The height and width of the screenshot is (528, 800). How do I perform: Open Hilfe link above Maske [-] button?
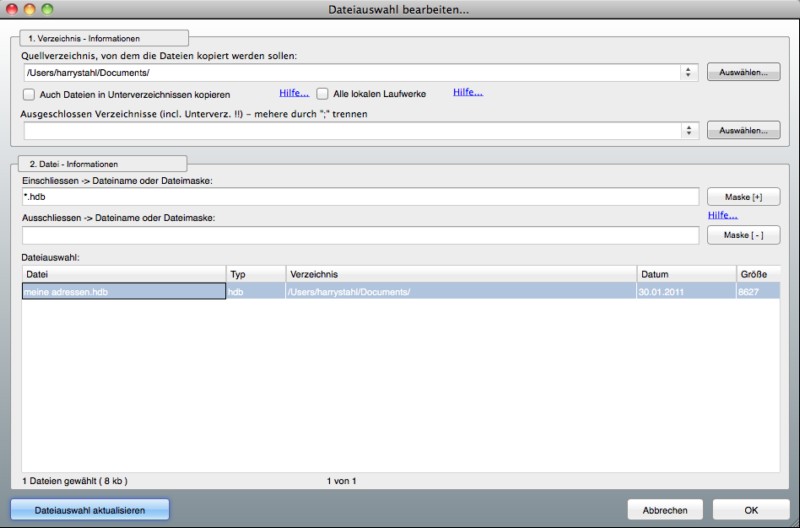point(722,215)
